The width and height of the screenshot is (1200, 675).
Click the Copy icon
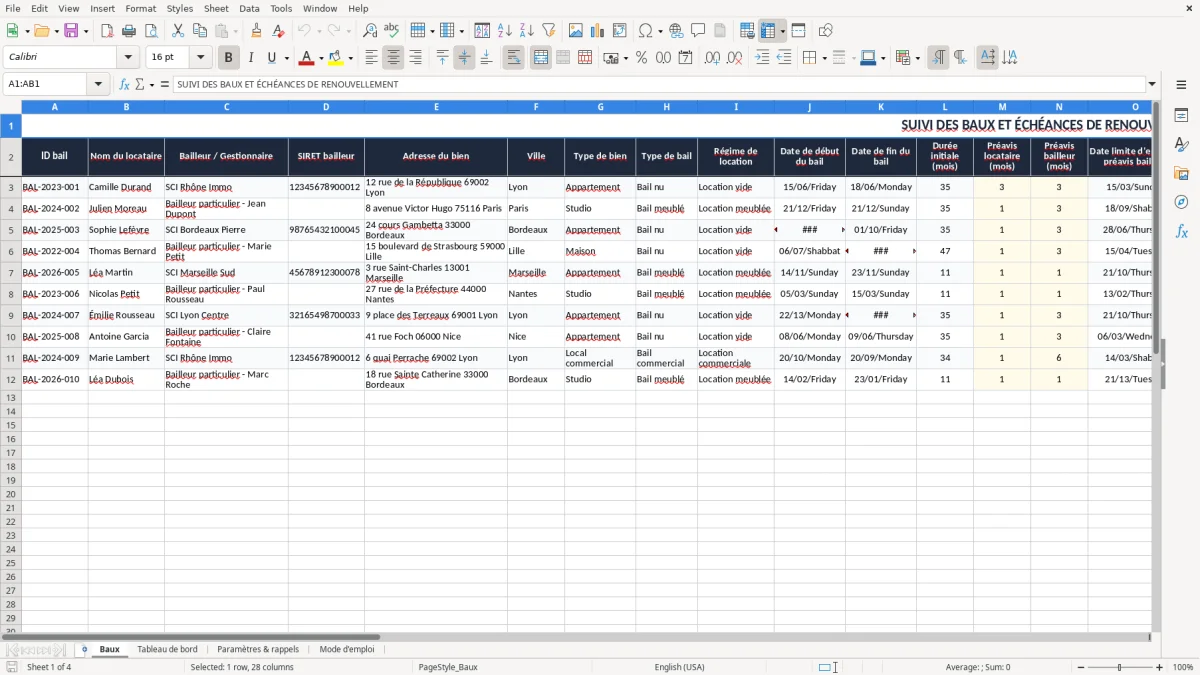[x=199, y=31]
